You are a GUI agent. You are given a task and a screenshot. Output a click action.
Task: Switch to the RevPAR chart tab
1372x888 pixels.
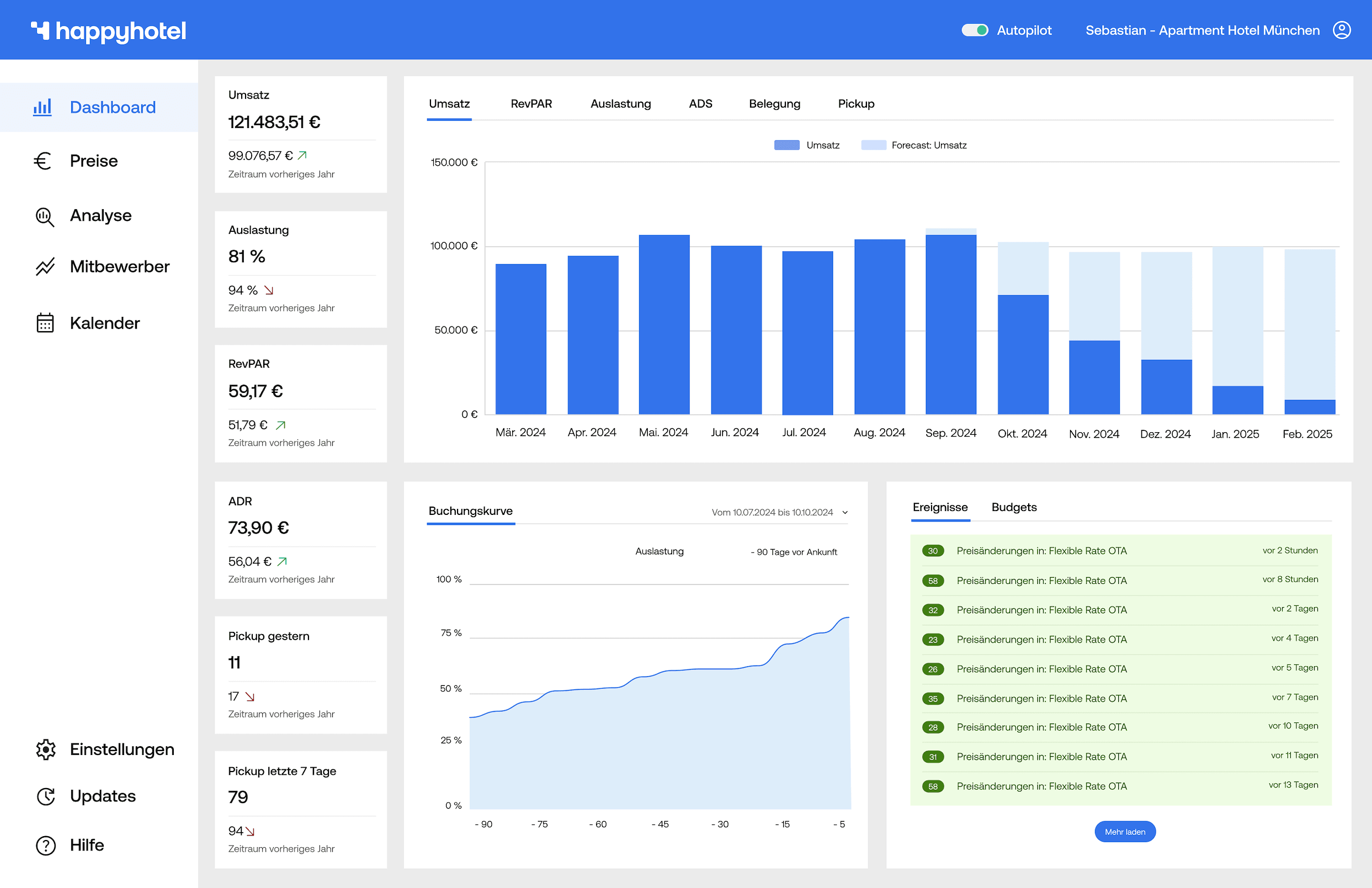coord(531,104)
